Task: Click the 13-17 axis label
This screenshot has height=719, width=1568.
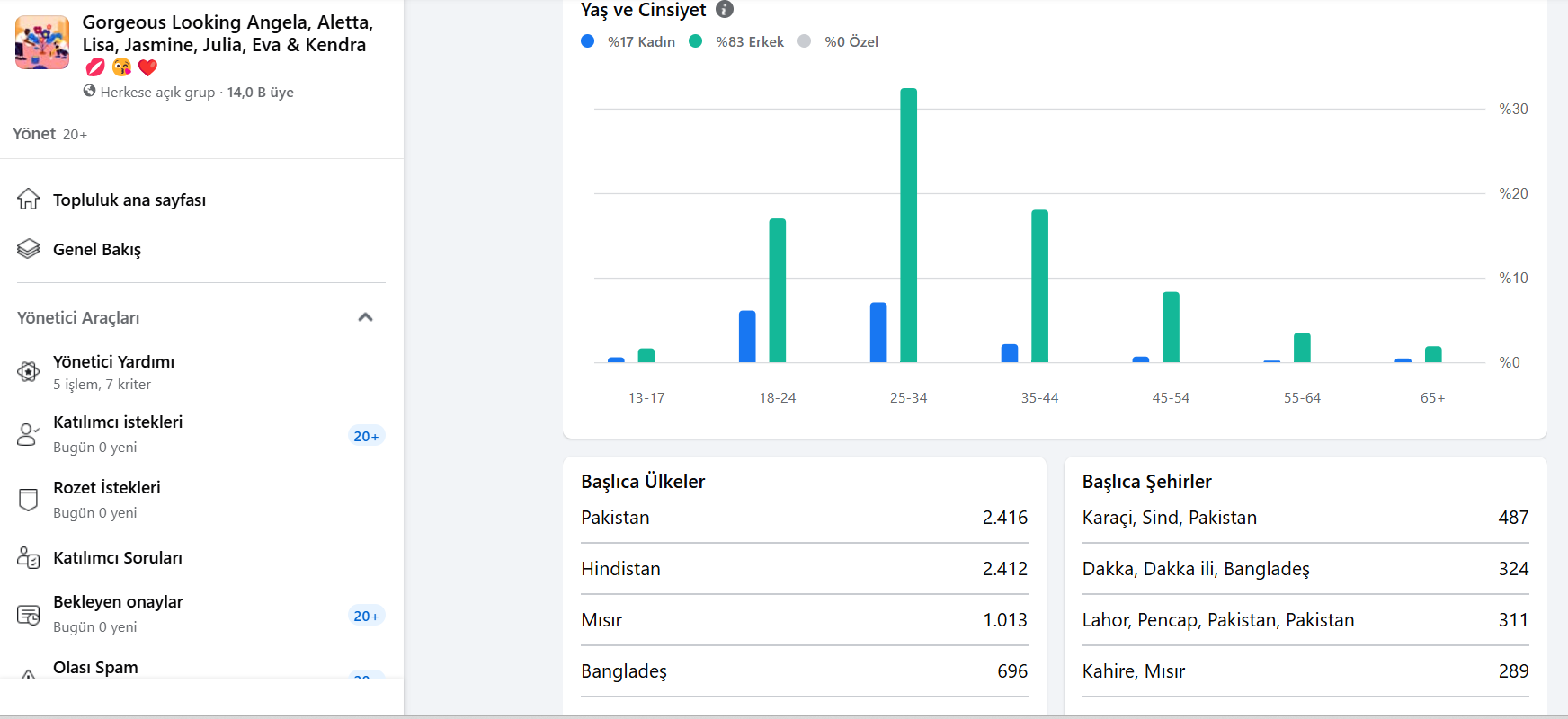Action: point(646,398)
